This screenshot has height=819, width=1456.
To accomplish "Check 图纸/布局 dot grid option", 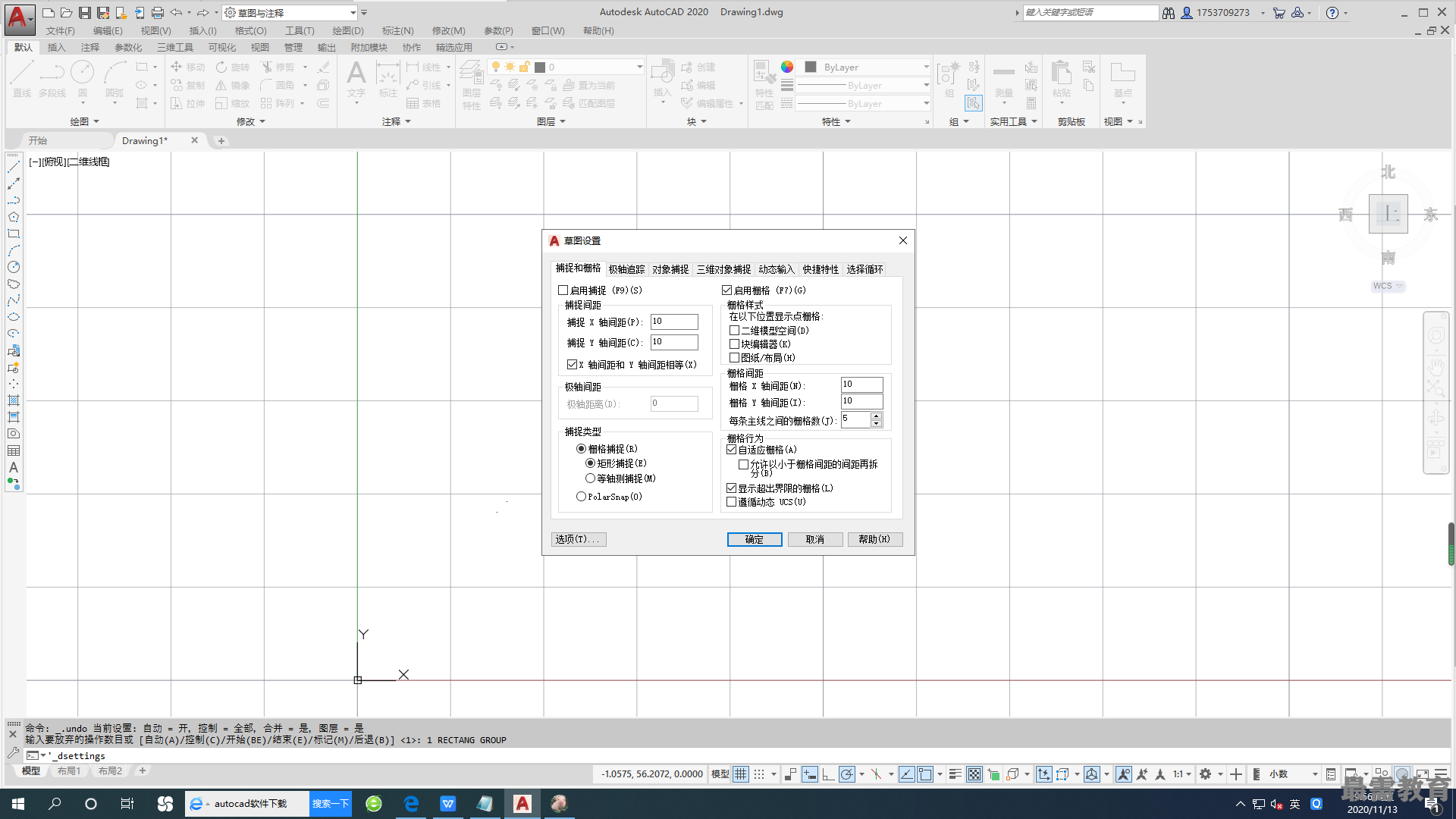I will 734,358.
